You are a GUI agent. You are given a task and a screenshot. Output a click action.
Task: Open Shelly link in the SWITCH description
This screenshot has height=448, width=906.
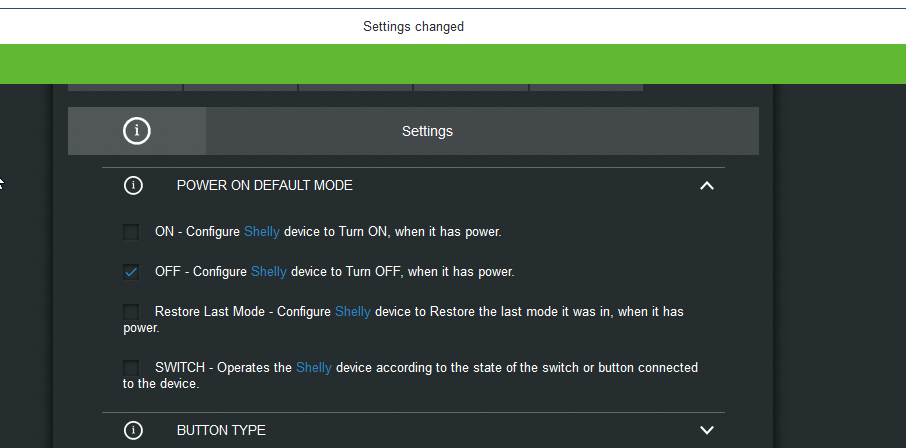coord(314,368)
